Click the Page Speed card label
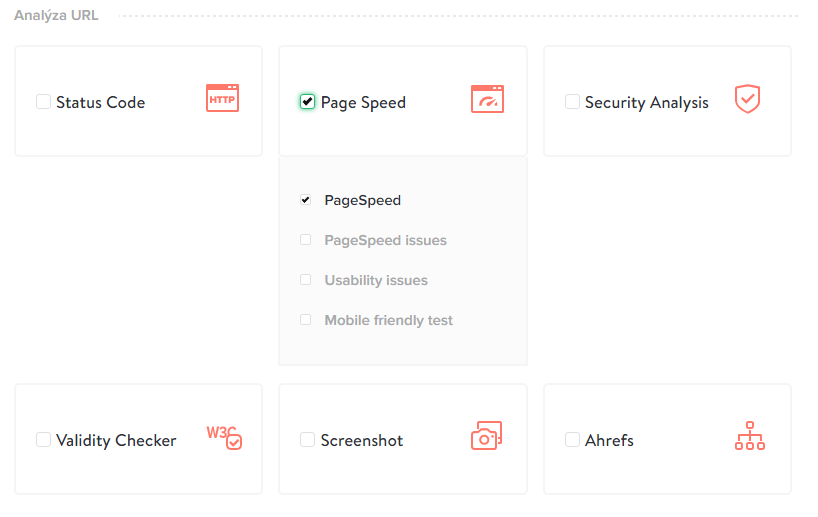The height and width of the screenshot is (517, 818). [x=363, y=103]
